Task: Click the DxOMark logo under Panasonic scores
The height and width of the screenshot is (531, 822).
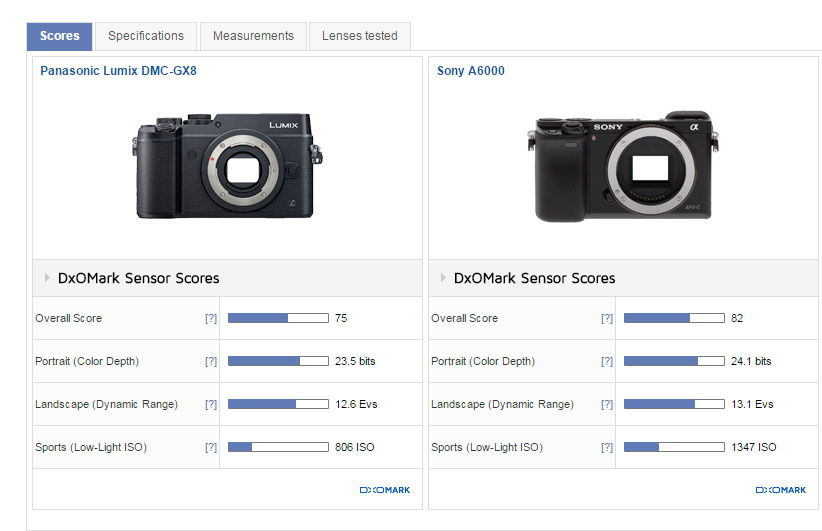Action: [385, 490]
